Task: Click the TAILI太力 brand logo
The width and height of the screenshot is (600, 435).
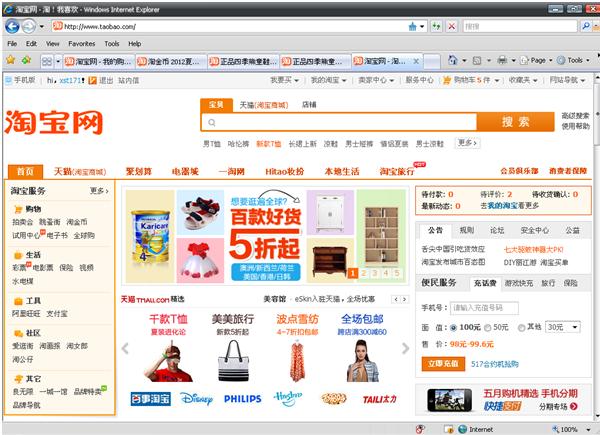Action: tap(379, 399)
